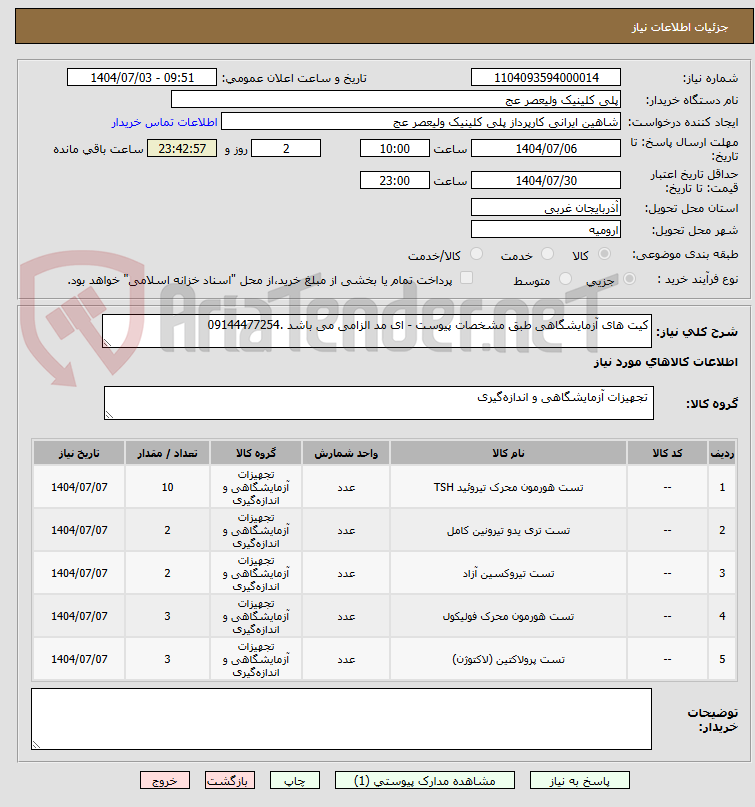The height and width of the screenshot is (807, 755).
Task: Select the TSH thyroid hormone test row
Action: pyautogui.click(x=384, y=487)
